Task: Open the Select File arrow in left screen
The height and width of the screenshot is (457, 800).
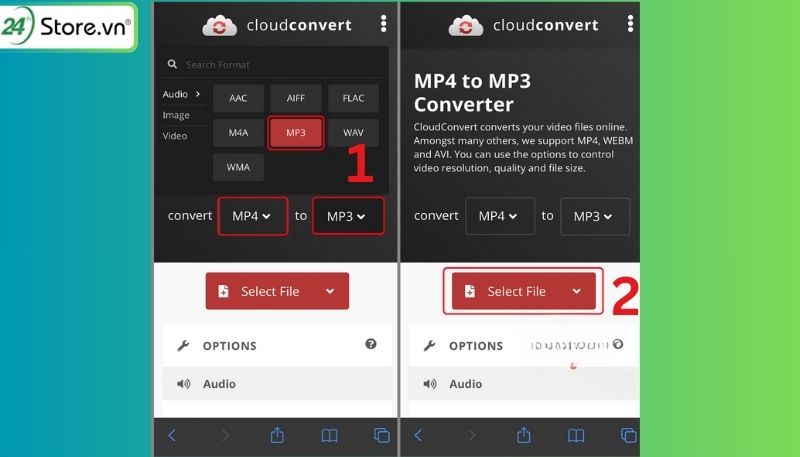Action: (330, 291)
